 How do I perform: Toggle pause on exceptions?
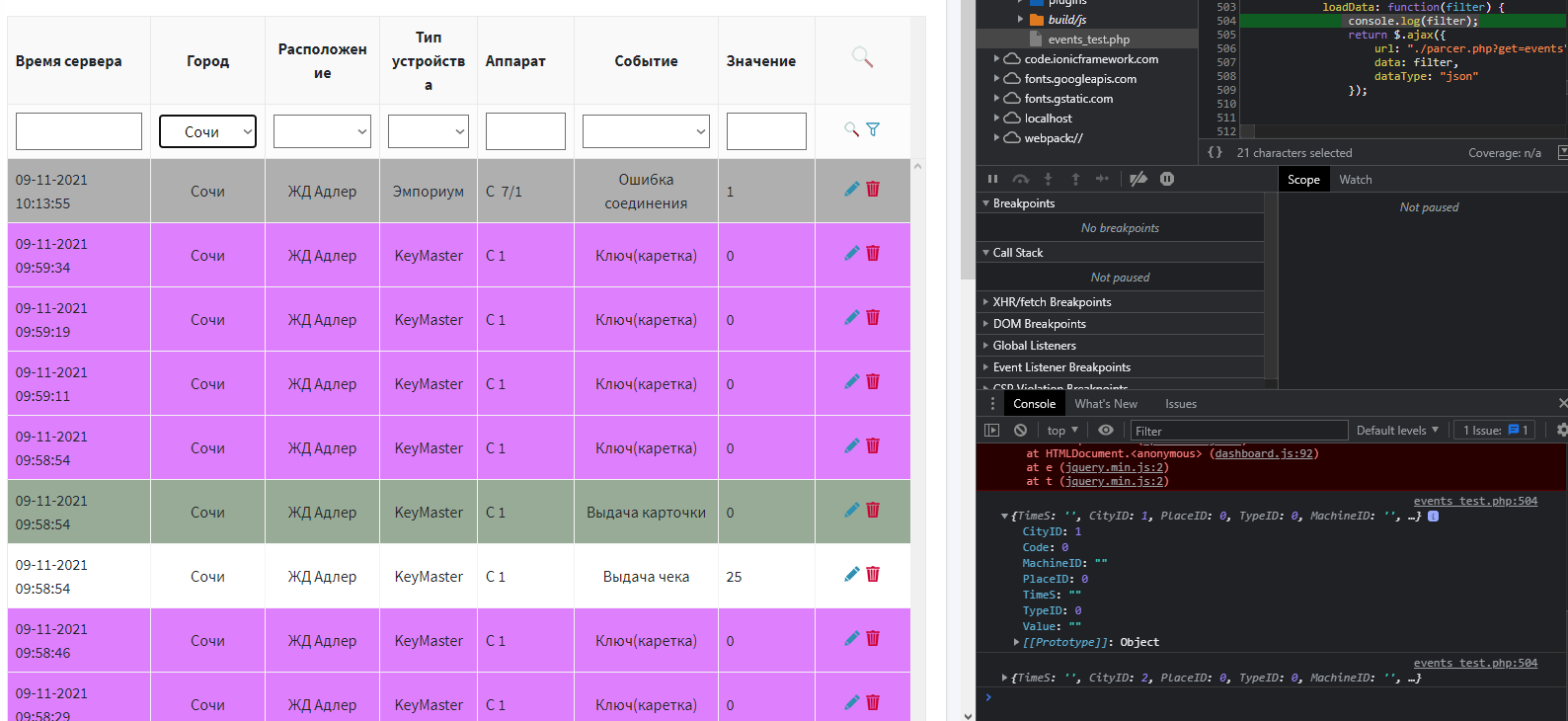coord(1167,179)
